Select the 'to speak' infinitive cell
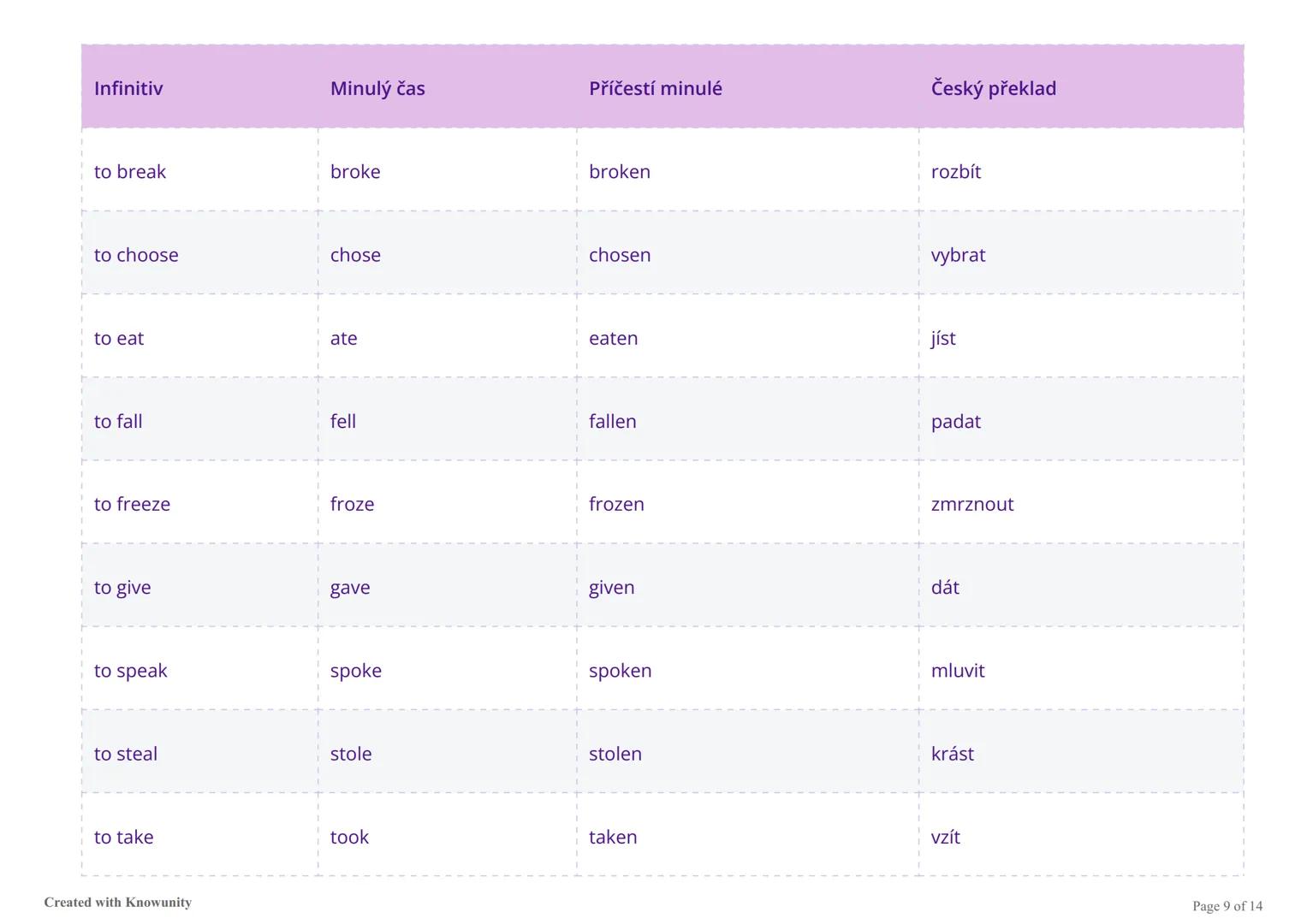The width and height of the screenshot is (1307, 924). tap(131, 671)
